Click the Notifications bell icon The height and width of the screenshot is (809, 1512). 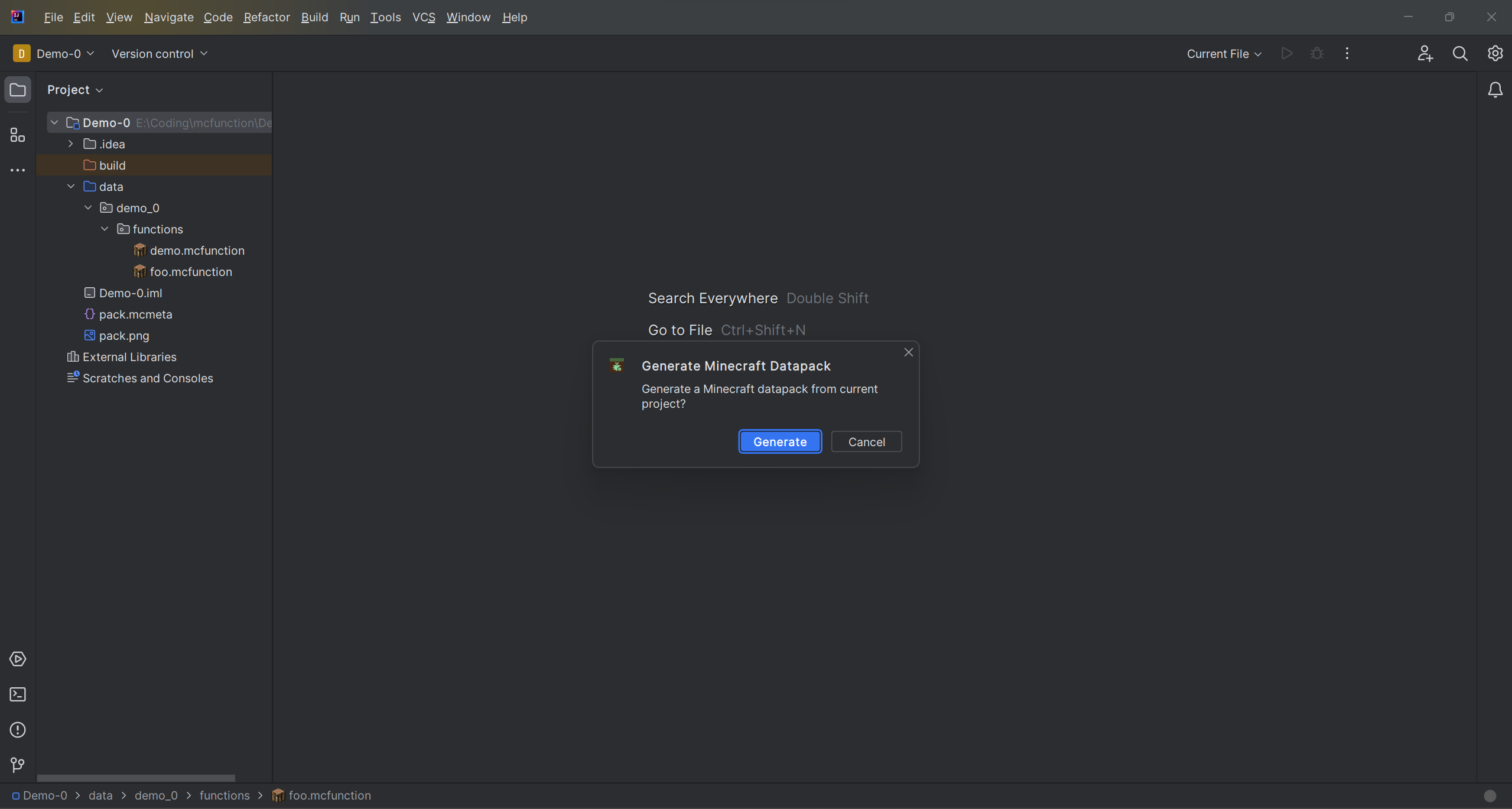click(1495, 89)
